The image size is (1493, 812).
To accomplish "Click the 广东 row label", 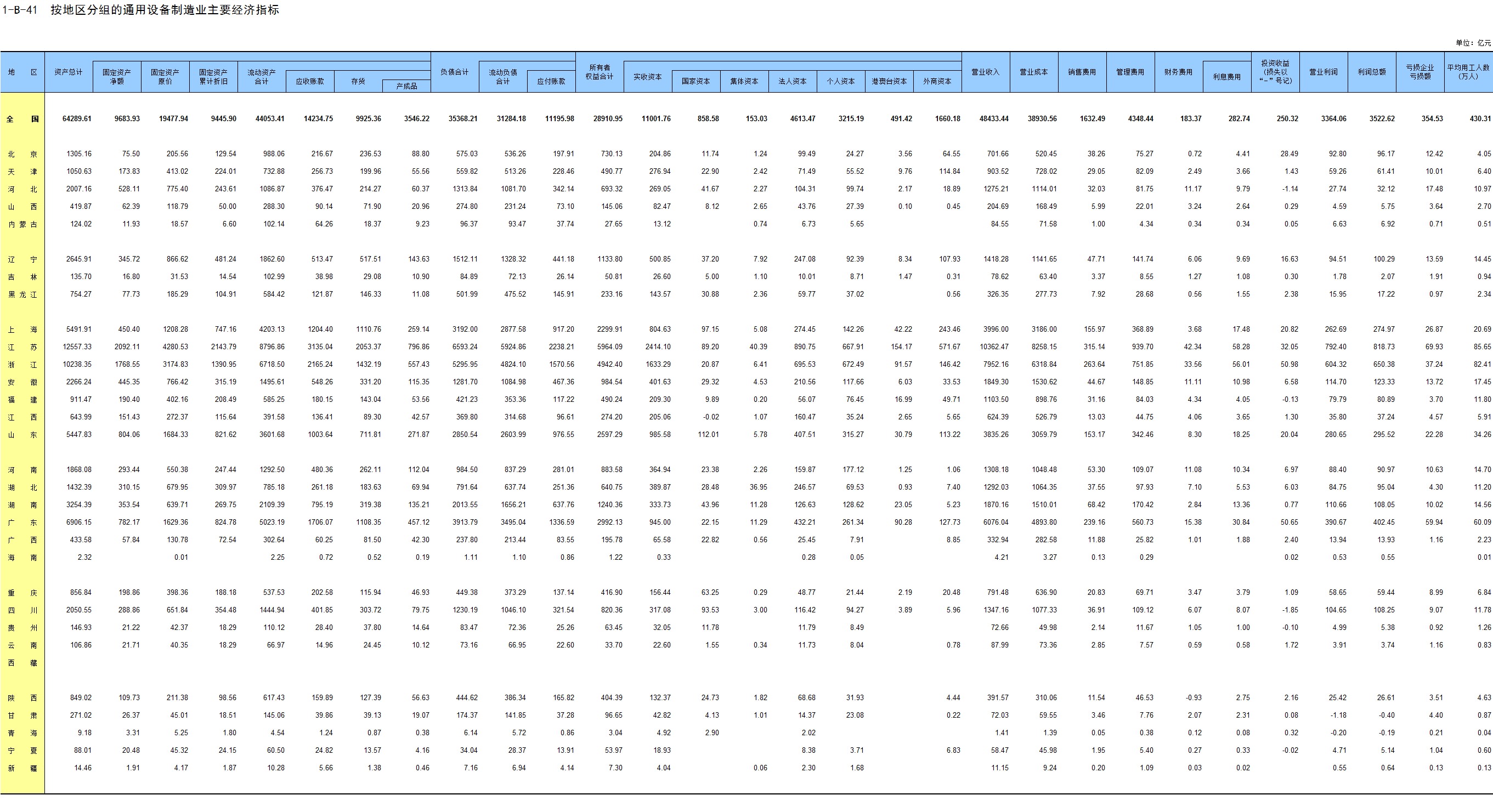I will [22, 523].
